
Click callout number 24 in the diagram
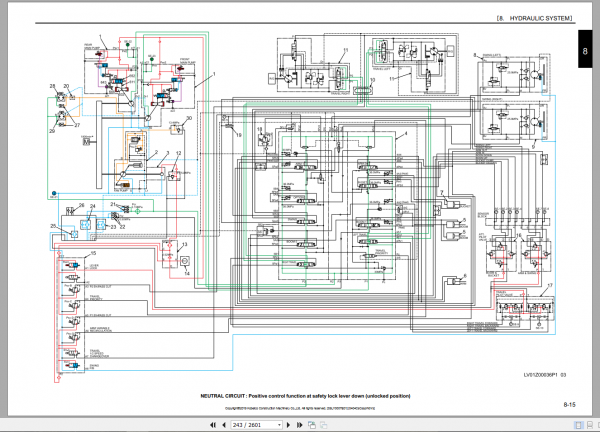click(x=92, y=206)
